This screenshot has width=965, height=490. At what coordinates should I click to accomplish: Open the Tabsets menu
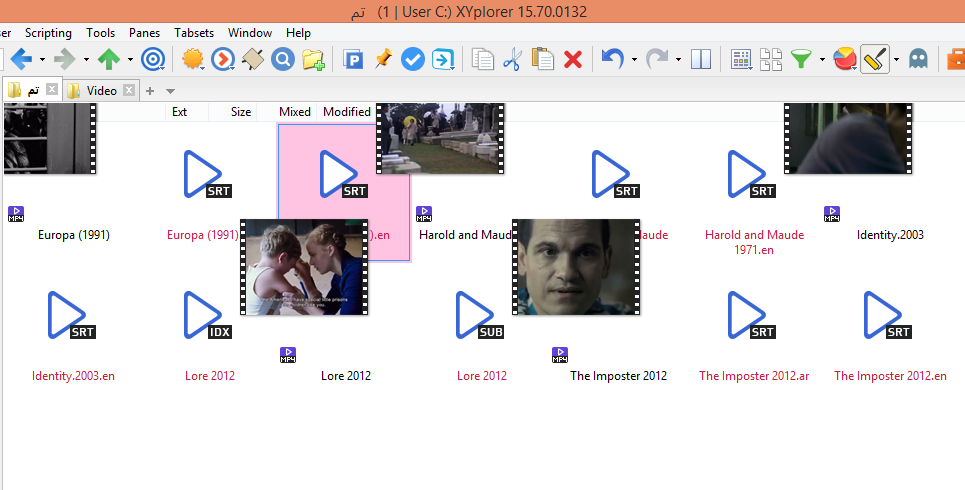point(193,33)
